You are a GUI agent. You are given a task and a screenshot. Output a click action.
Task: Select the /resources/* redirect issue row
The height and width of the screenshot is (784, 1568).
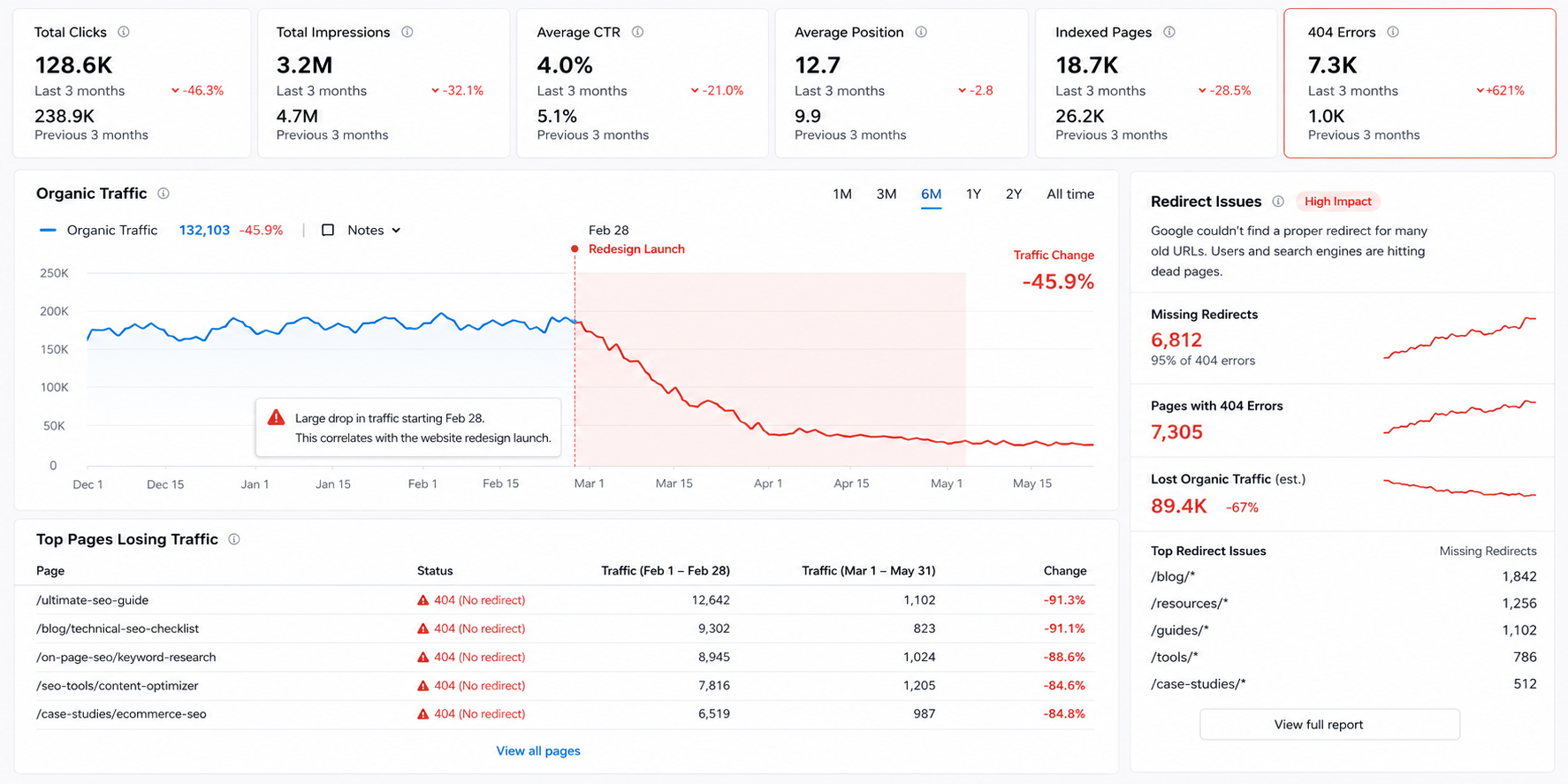(1343, 603)
